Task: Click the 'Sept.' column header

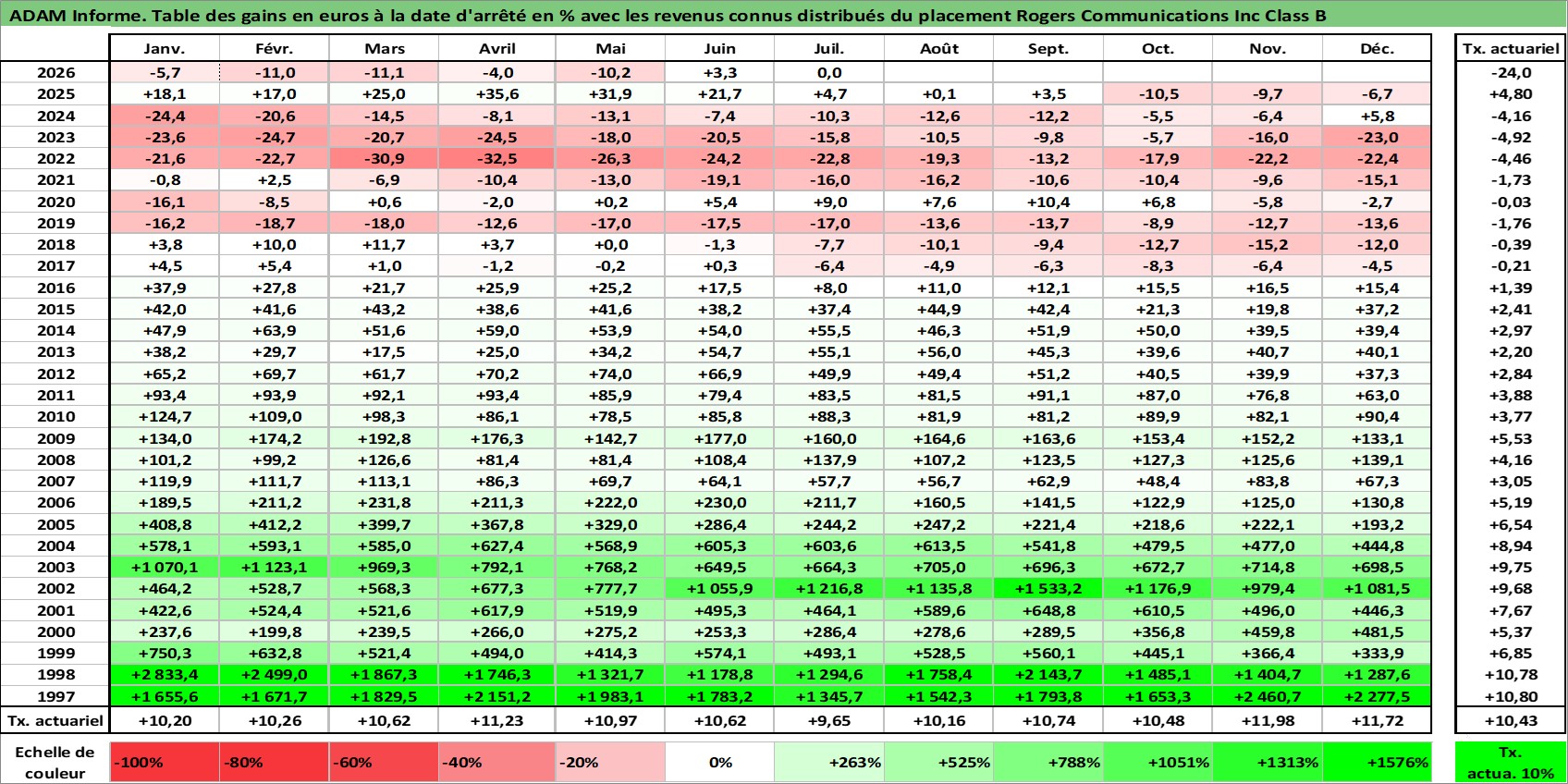Action: 1048,49
